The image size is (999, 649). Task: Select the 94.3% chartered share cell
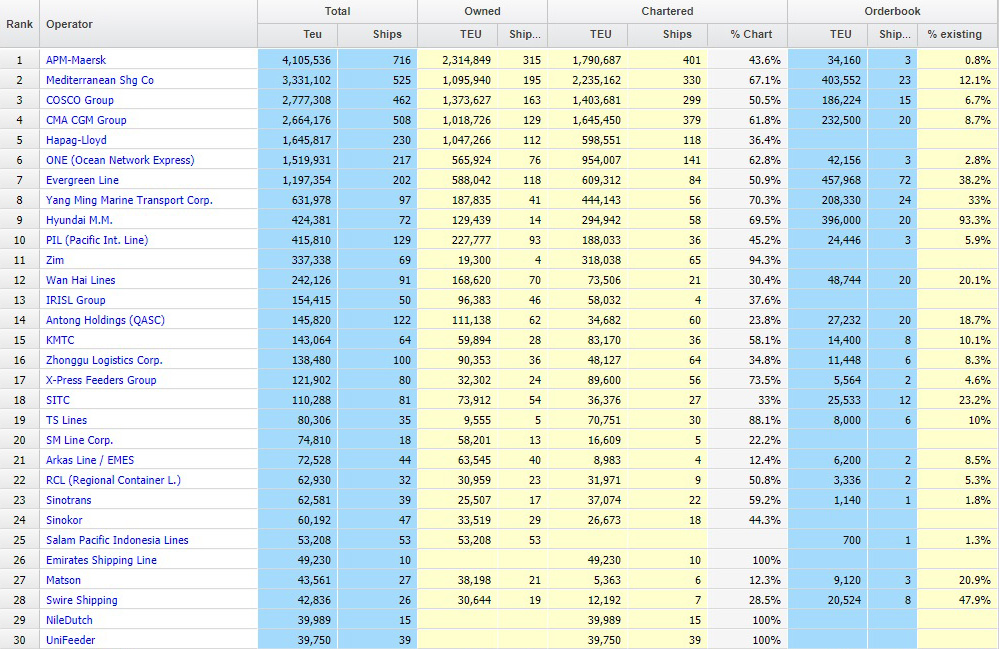[748, 260]
